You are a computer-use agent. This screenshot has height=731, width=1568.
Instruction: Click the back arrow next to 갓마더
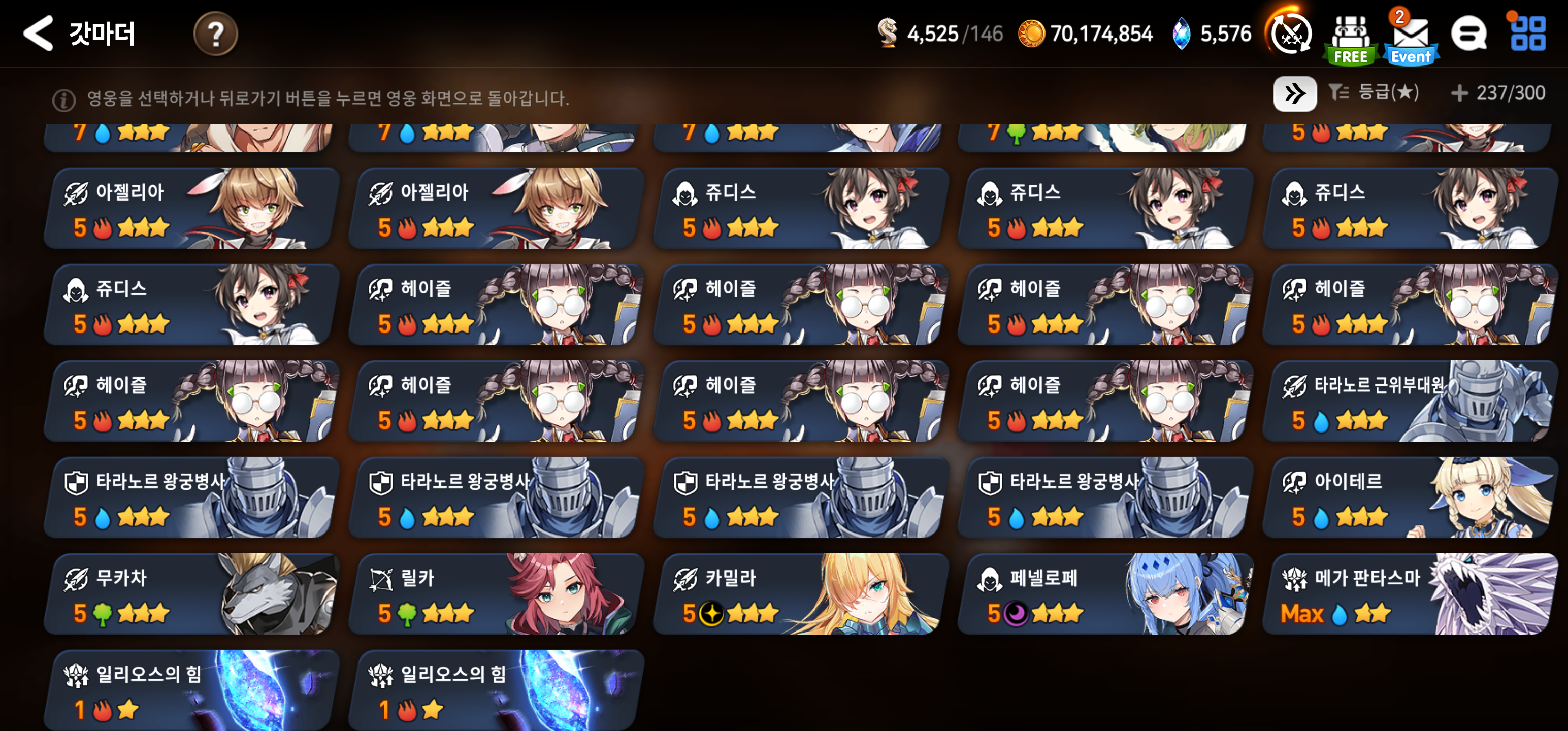38,33
